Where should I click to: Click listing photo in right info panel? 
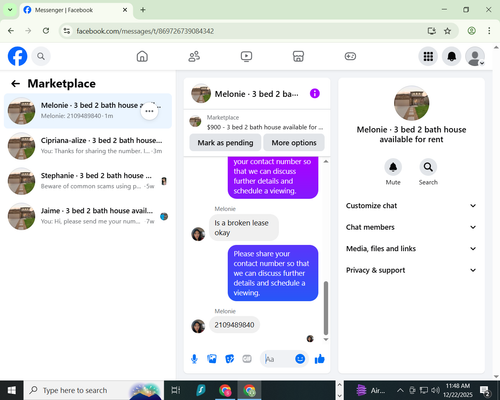(x=411, y=103)
